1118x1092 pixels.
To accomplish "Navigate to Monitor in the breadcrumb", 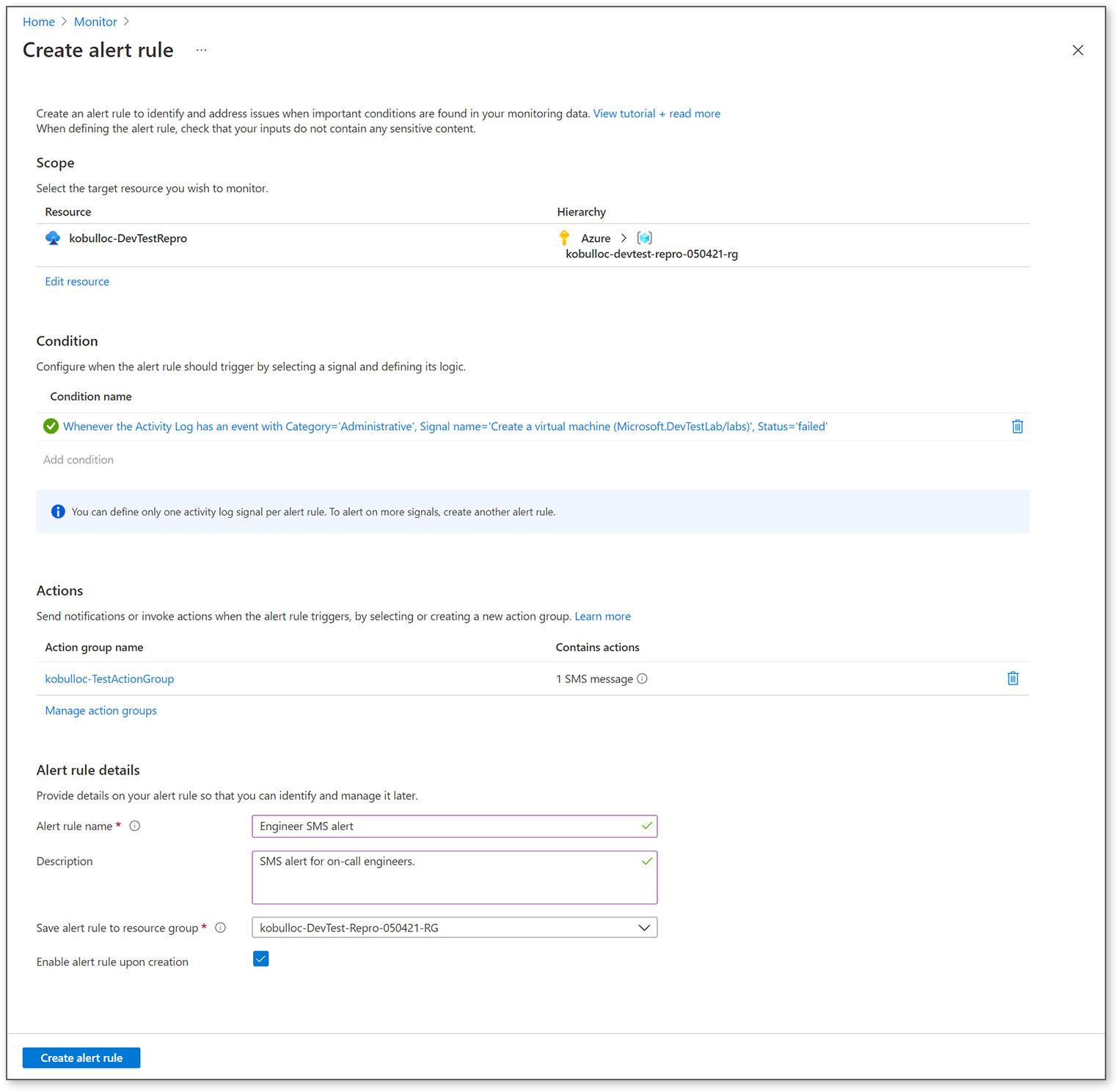I will 95,22.
